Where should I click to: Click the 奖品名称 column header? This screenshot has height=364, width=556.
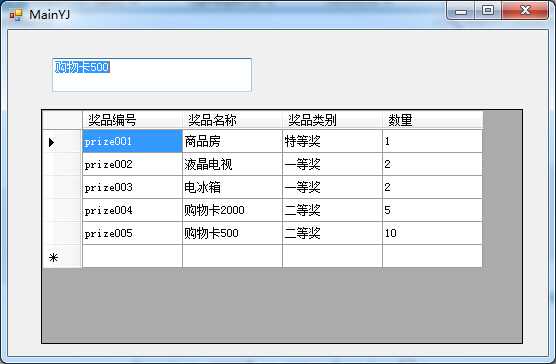pyautogui.click(x=232, y=120)
